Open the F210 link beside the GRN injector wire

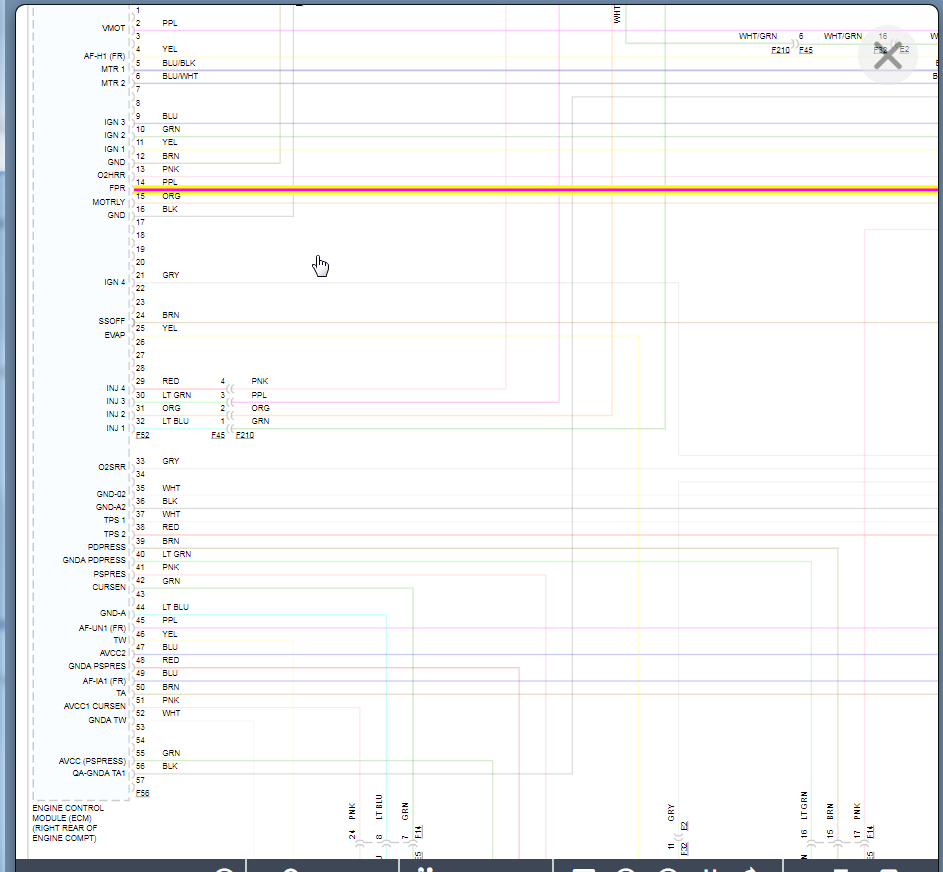pyautogui.click(x=245, y=435)
